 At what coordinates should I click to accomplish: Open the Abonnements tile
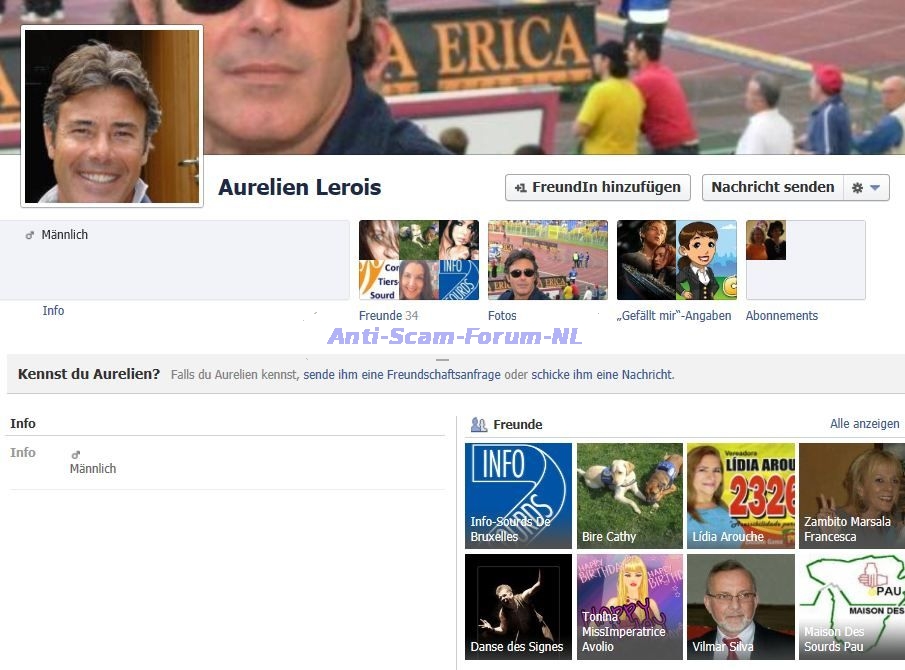(x=805, y=260)
